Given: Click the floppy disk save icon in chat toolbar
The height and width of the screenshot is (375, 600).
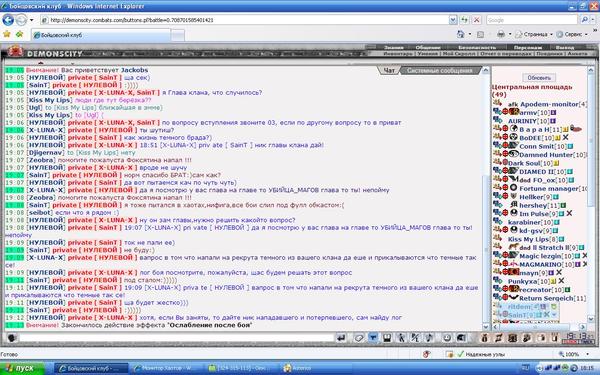Looking at the screenshot, I should [387, 338].
